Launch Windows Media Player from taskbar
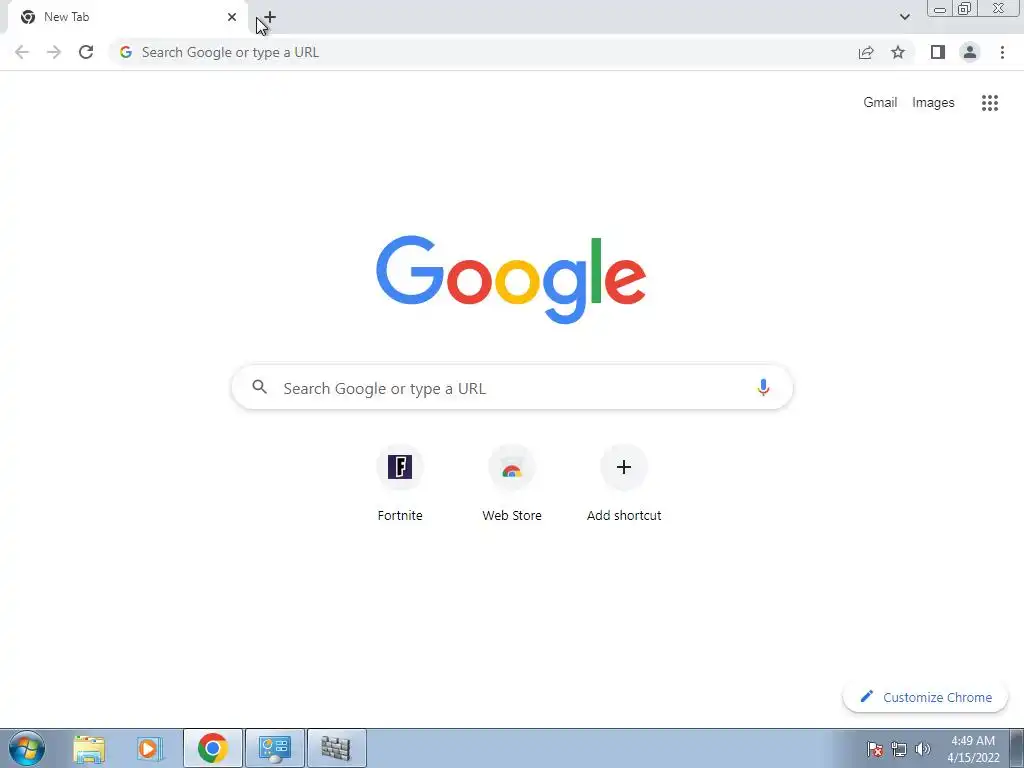 click(150, 748)
